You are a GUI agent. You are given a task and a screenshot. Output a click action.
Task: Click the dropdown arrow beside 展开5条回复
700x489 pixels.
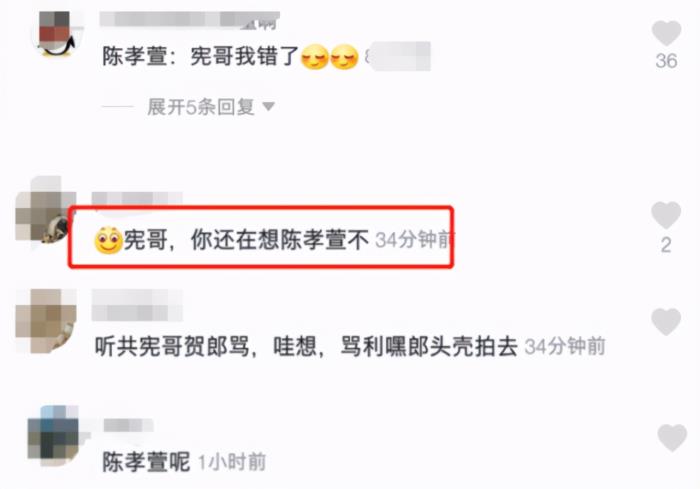268,107
